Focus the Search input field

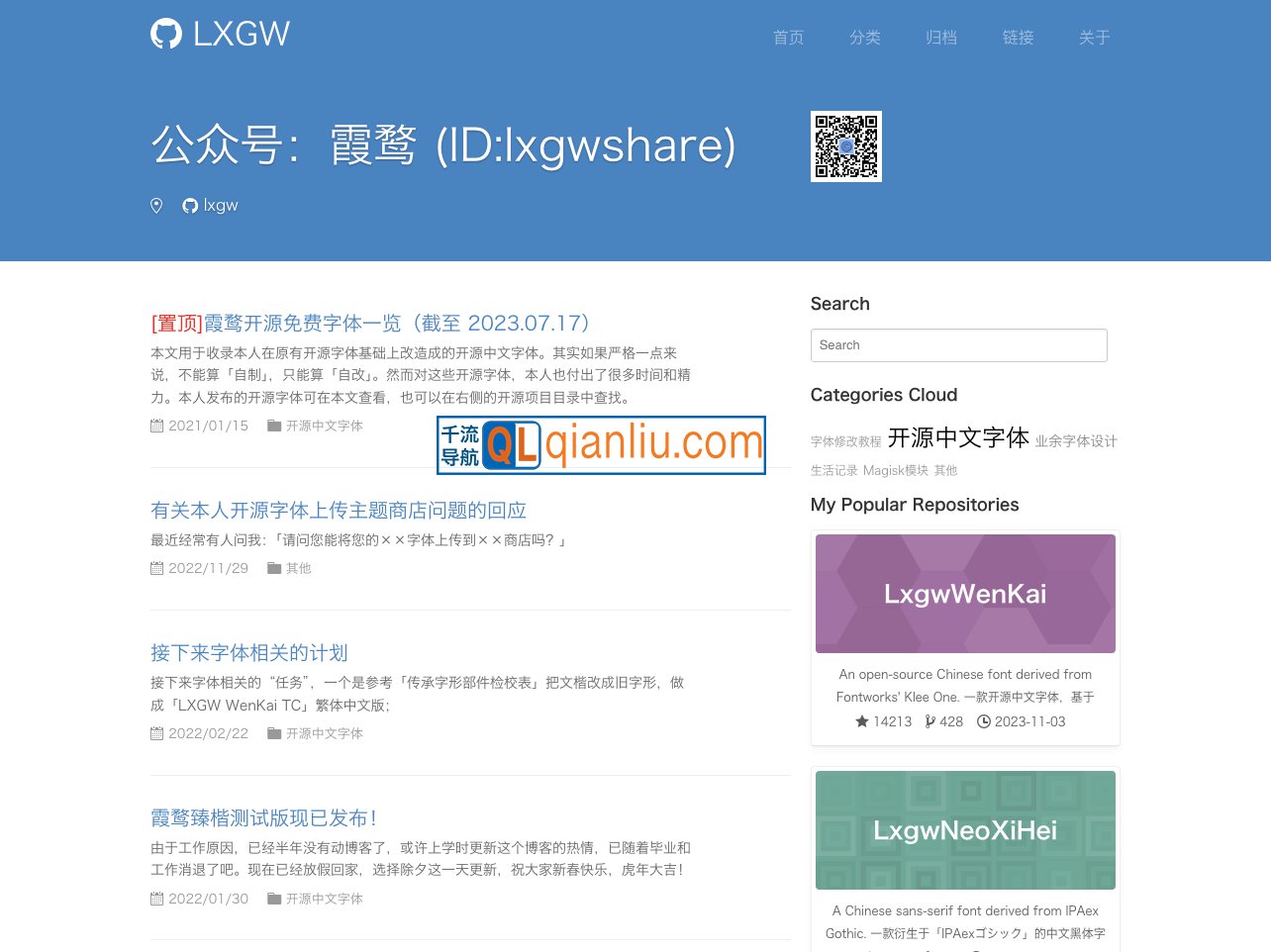(x=958, y=345)
